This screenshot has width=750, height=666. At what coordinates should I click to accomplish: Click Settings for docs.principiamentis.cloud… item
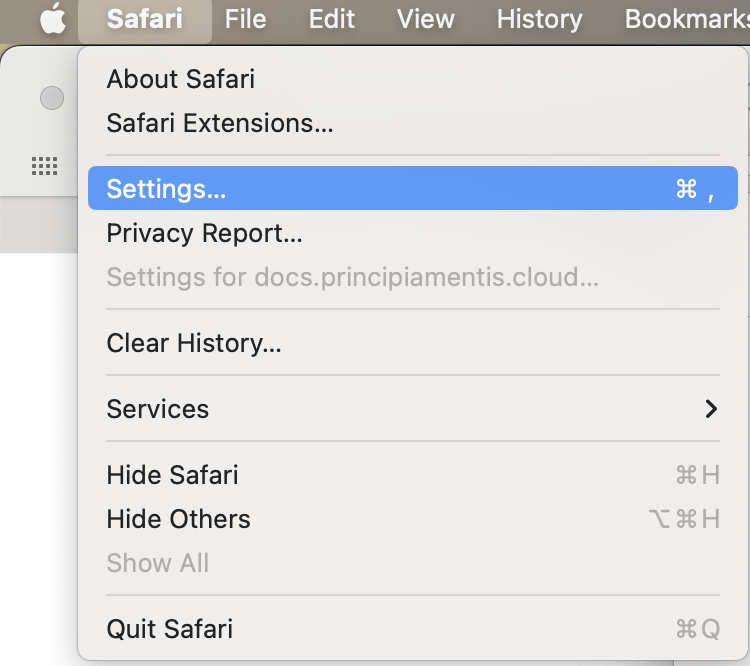coord(352,277)
